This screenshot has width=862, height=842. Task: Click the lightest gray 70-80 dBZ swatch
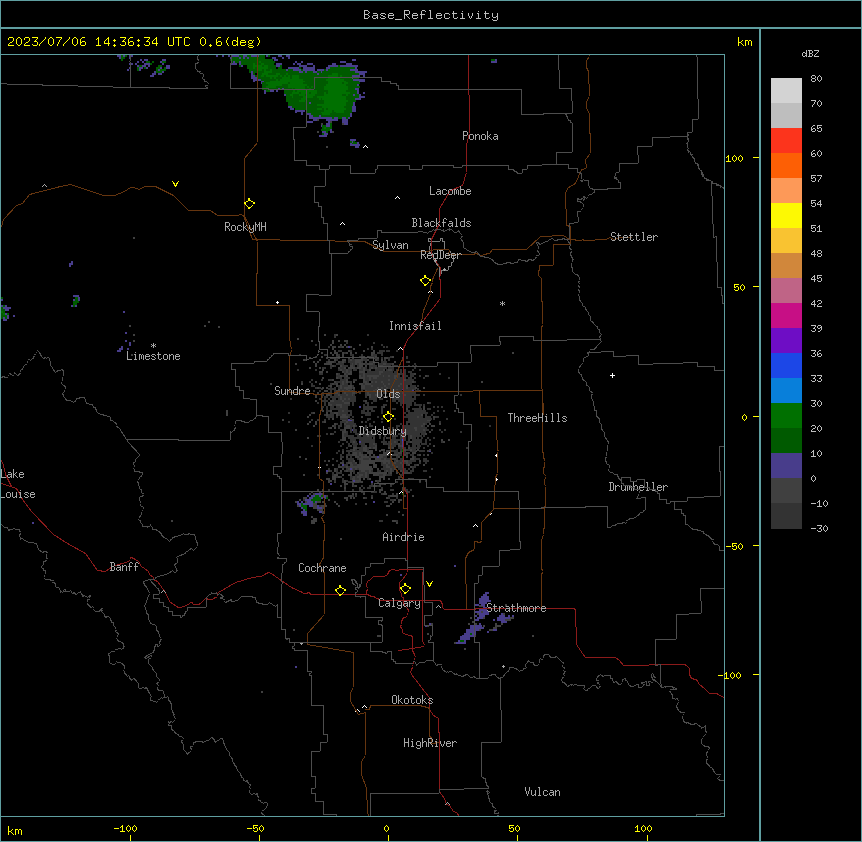(x=786, y=91)
